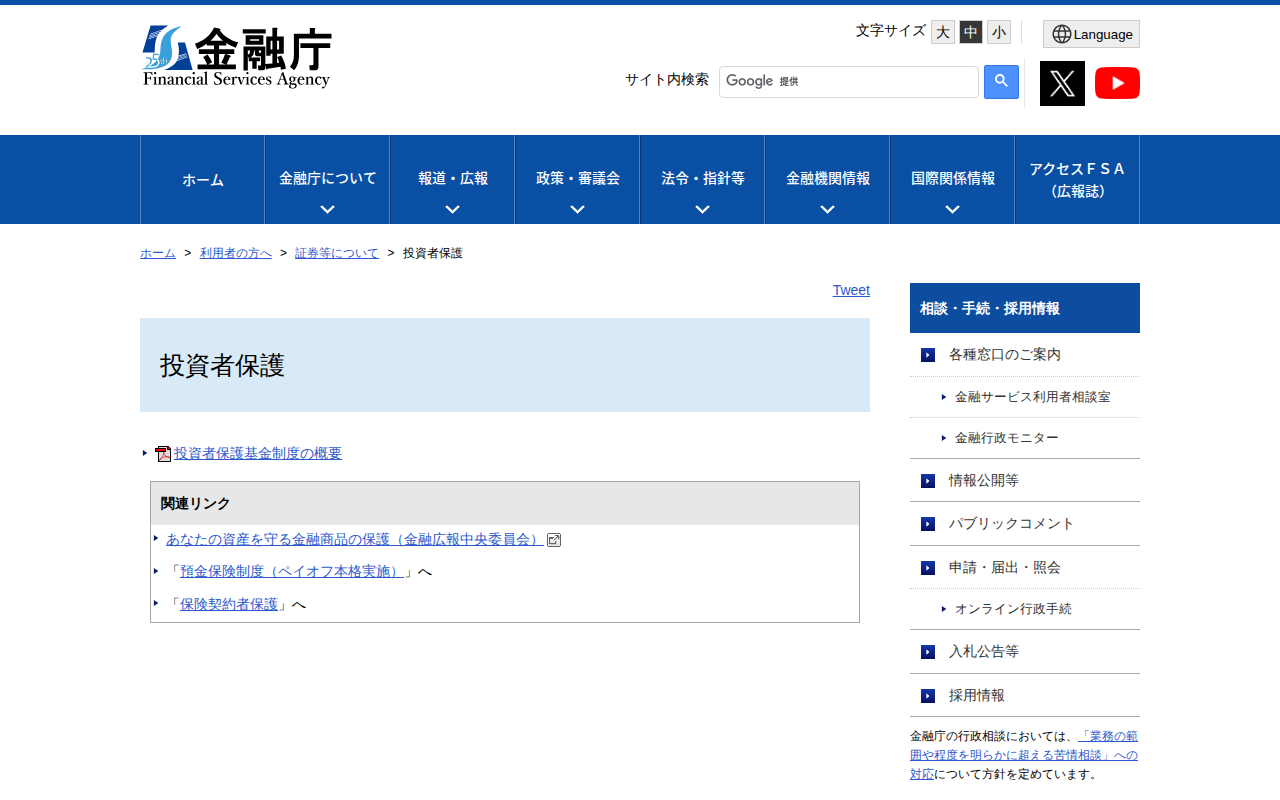Open 投資者保護基金制度の概要 PDF link
The image size is (1280, 800).
pyautogui.click(x=258, y=453)
